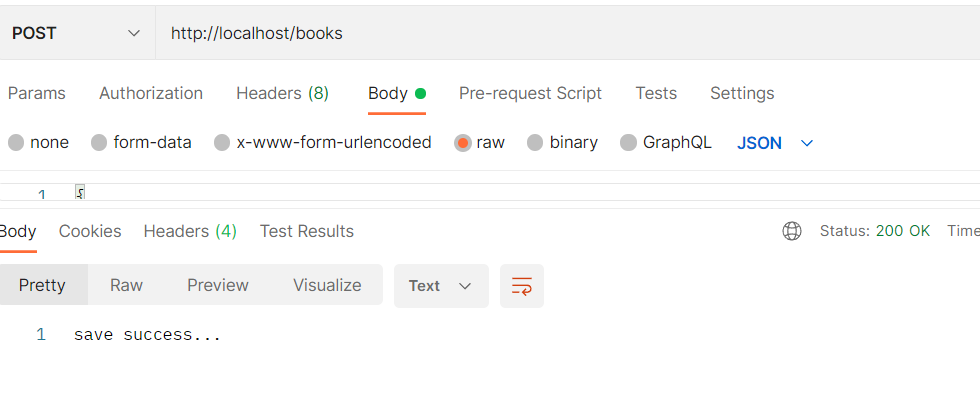Select the GraphQL radio option
Viewport: 980px width, 414px height.
coord(628,143)
